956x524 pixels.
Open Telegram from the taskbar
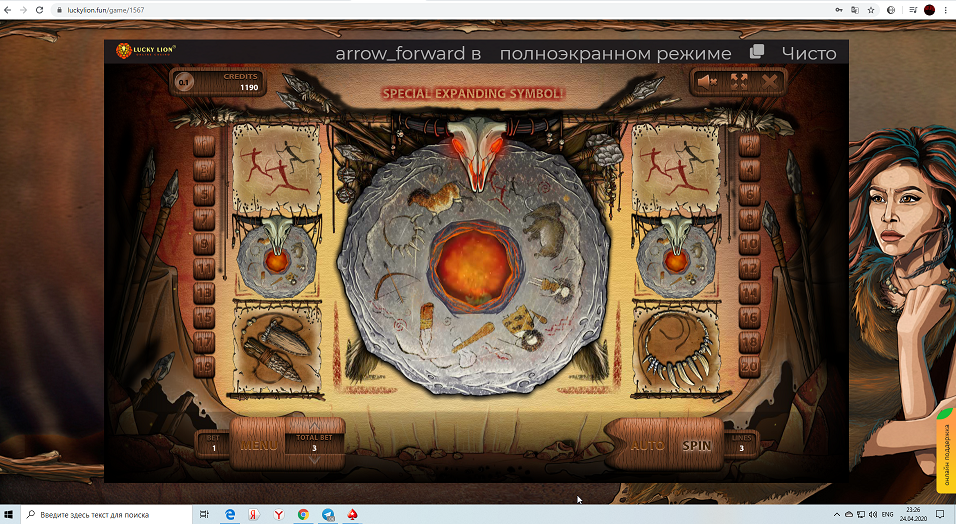click(x=328, y=515)
